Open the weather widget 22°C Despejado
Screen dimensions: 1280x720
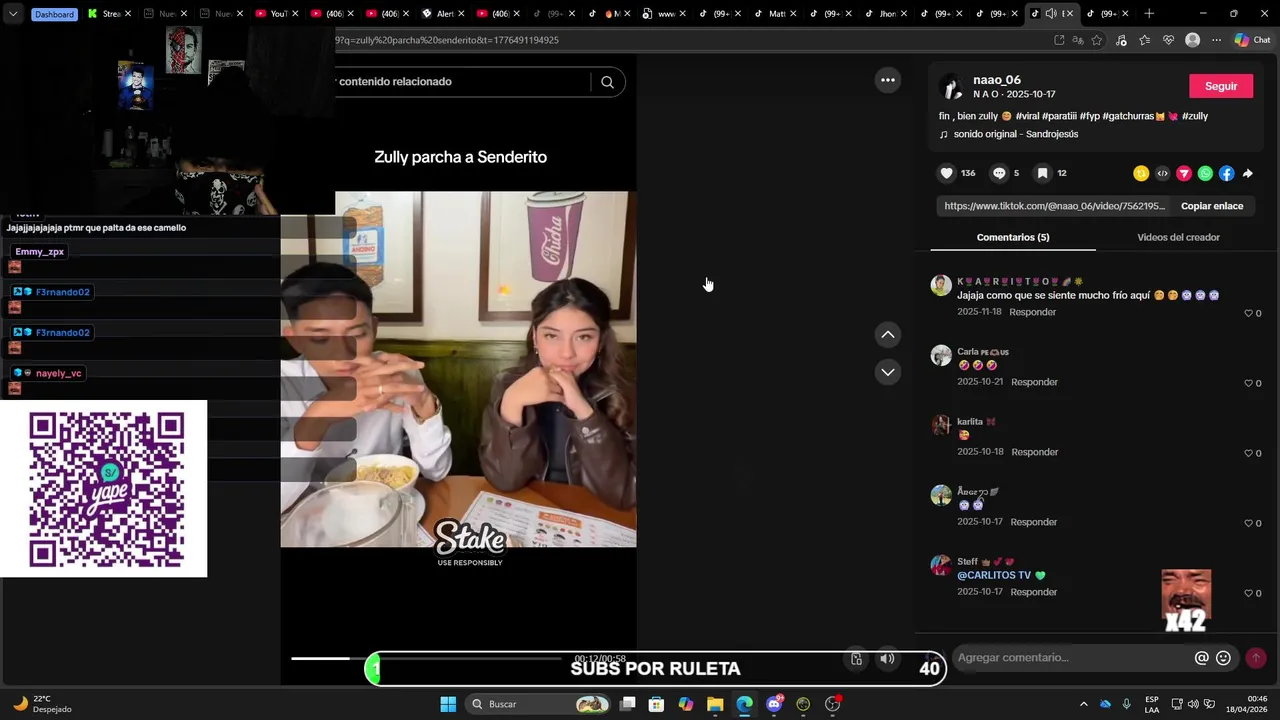tap(44, 704)
